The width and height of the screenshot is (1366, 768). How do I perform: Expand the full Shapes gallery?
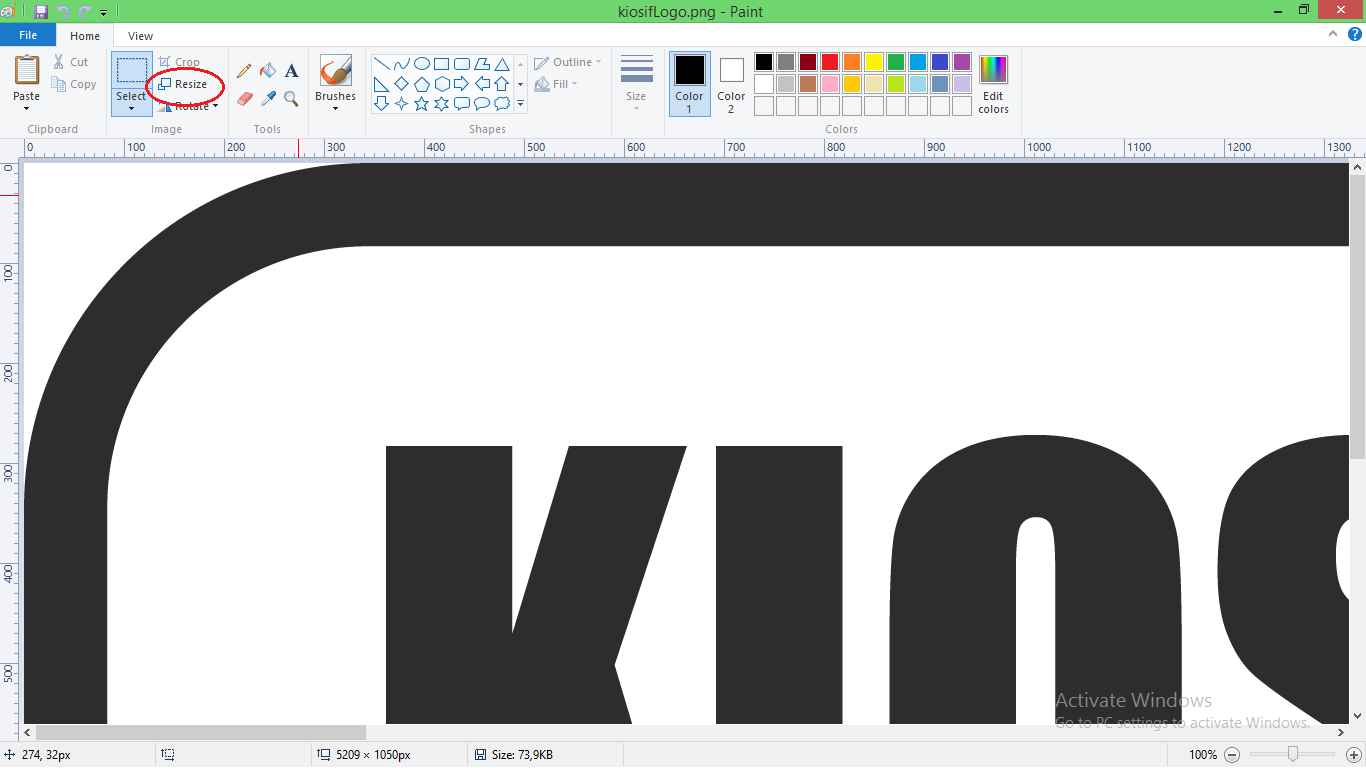[521, 104]
